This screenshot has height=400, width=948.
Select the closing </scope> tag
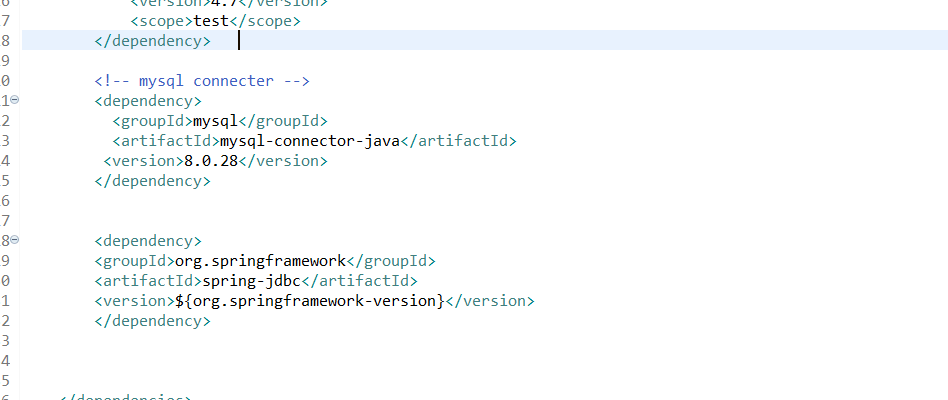click(x=265, y=21)
